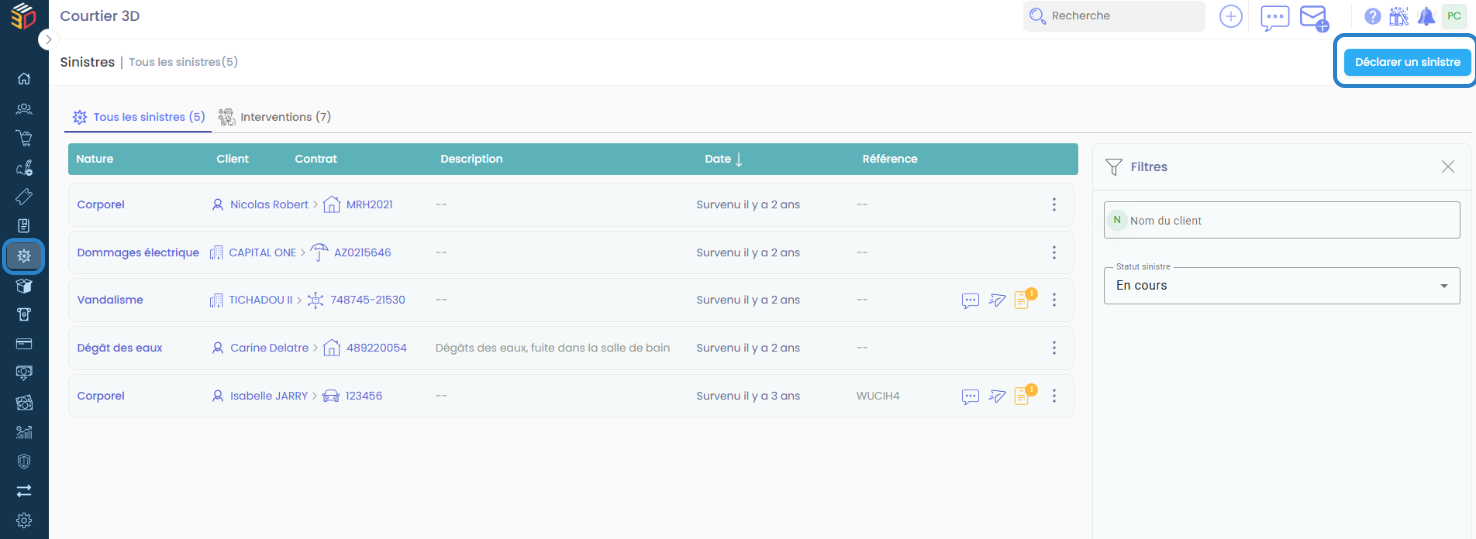1476x539 pixels.
Task: Open the Corporel claim of Nicolas Robert
Action: pos(100,204)
